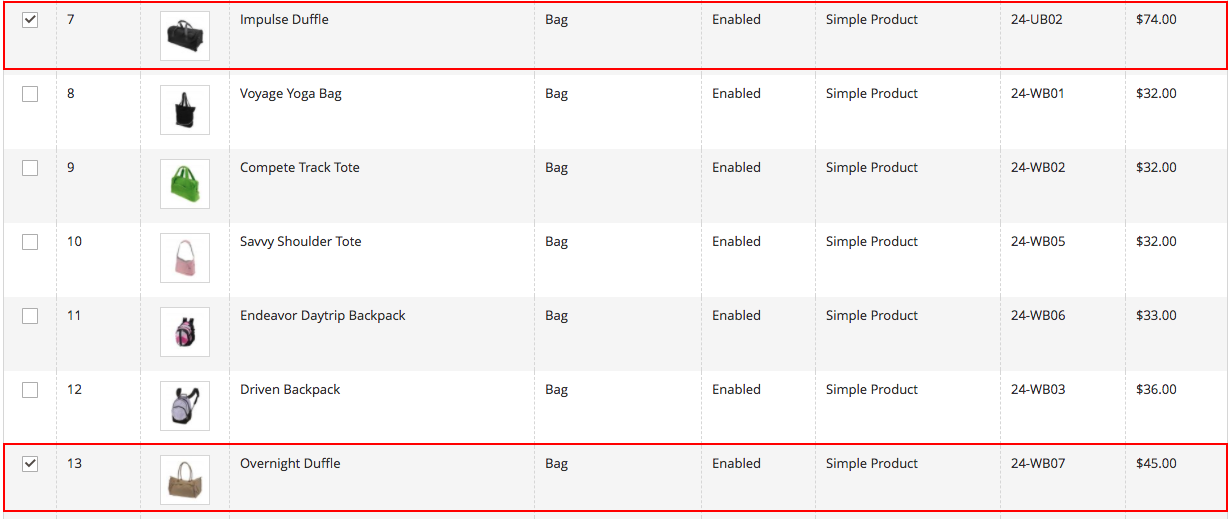
Task: Uncheck the Impulse Duffle row checkbox
Action: click(30, 20)
